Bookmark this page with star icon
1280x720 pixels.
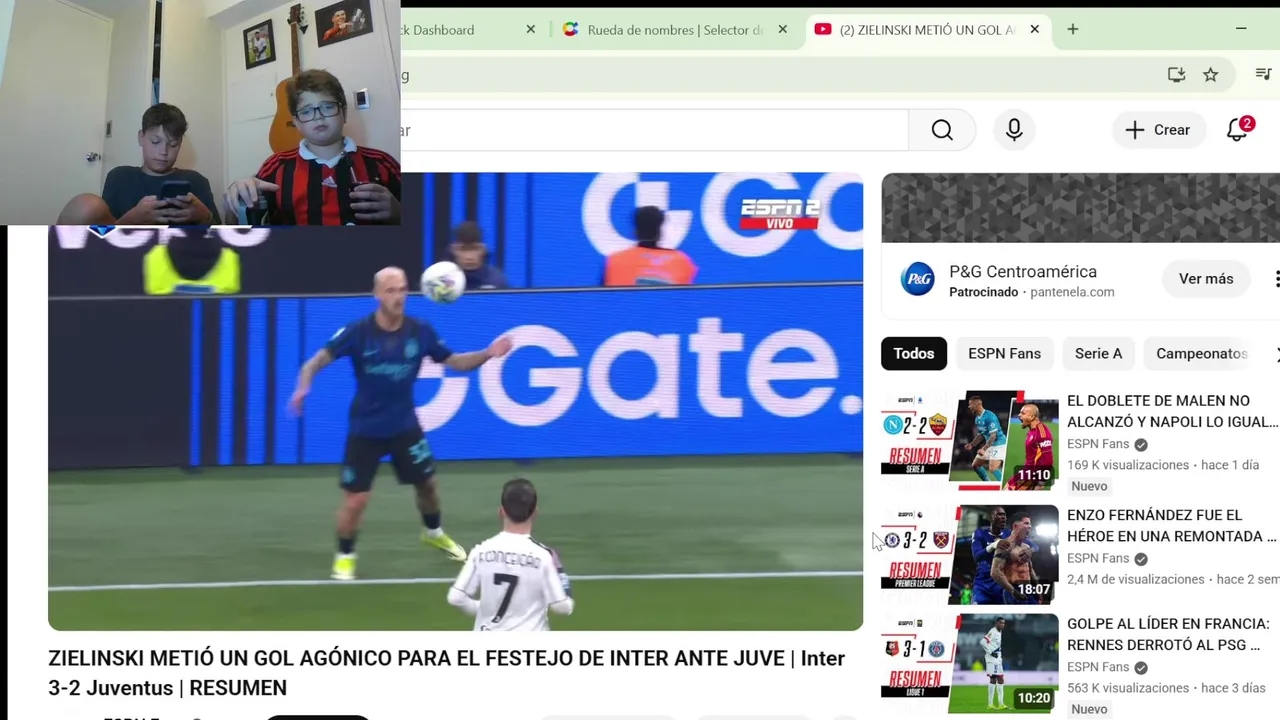point(1210,75)
